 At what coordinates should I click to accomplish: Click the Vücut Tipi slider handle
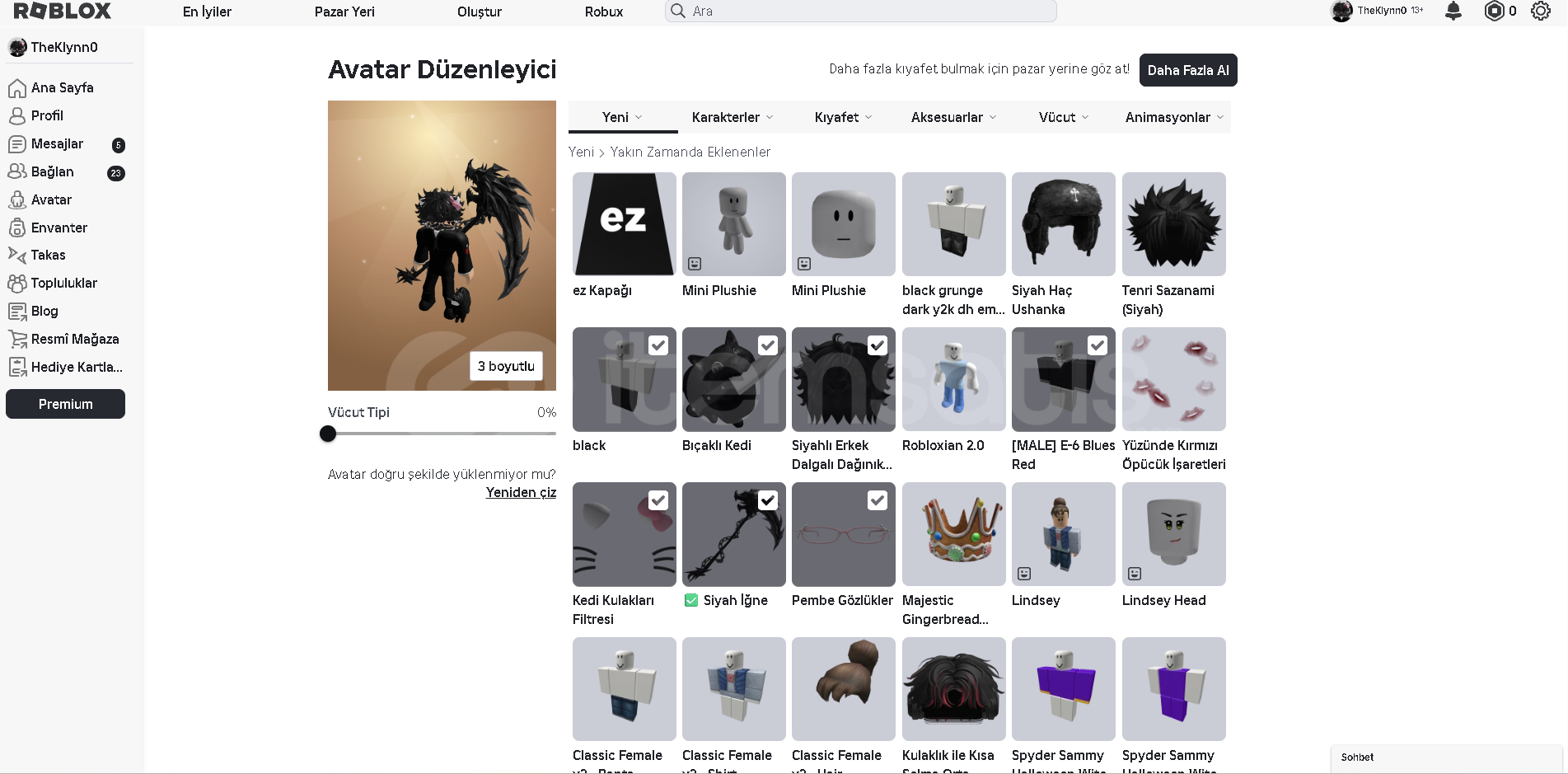[328, 434]
